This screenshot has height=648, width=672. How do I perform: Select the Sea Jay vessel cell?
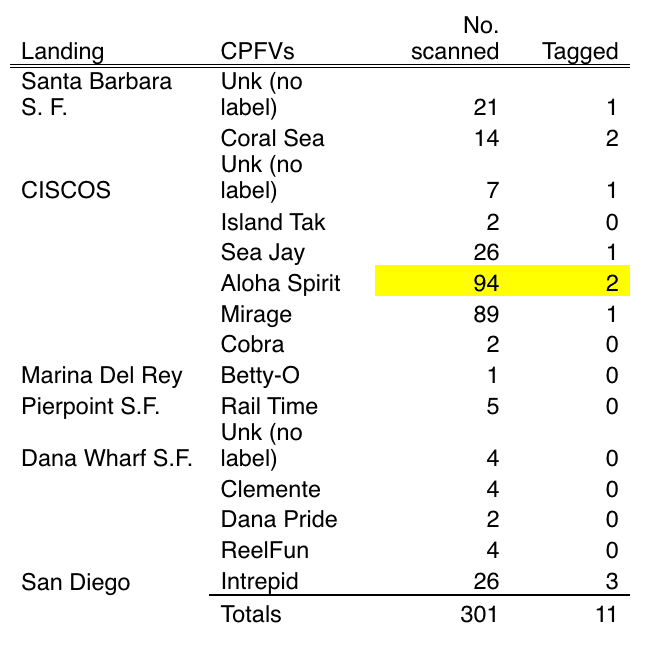coord(263,253)
